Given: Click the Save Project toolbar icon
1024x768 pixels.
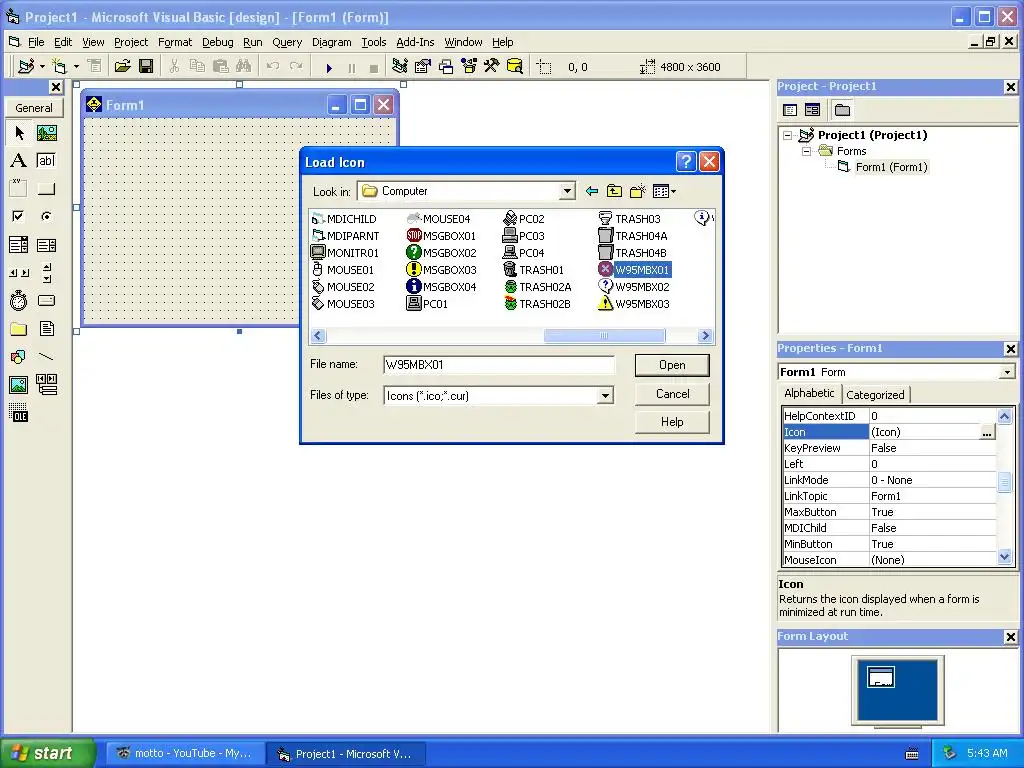Looking at the screenshot, I should point(146,67).
